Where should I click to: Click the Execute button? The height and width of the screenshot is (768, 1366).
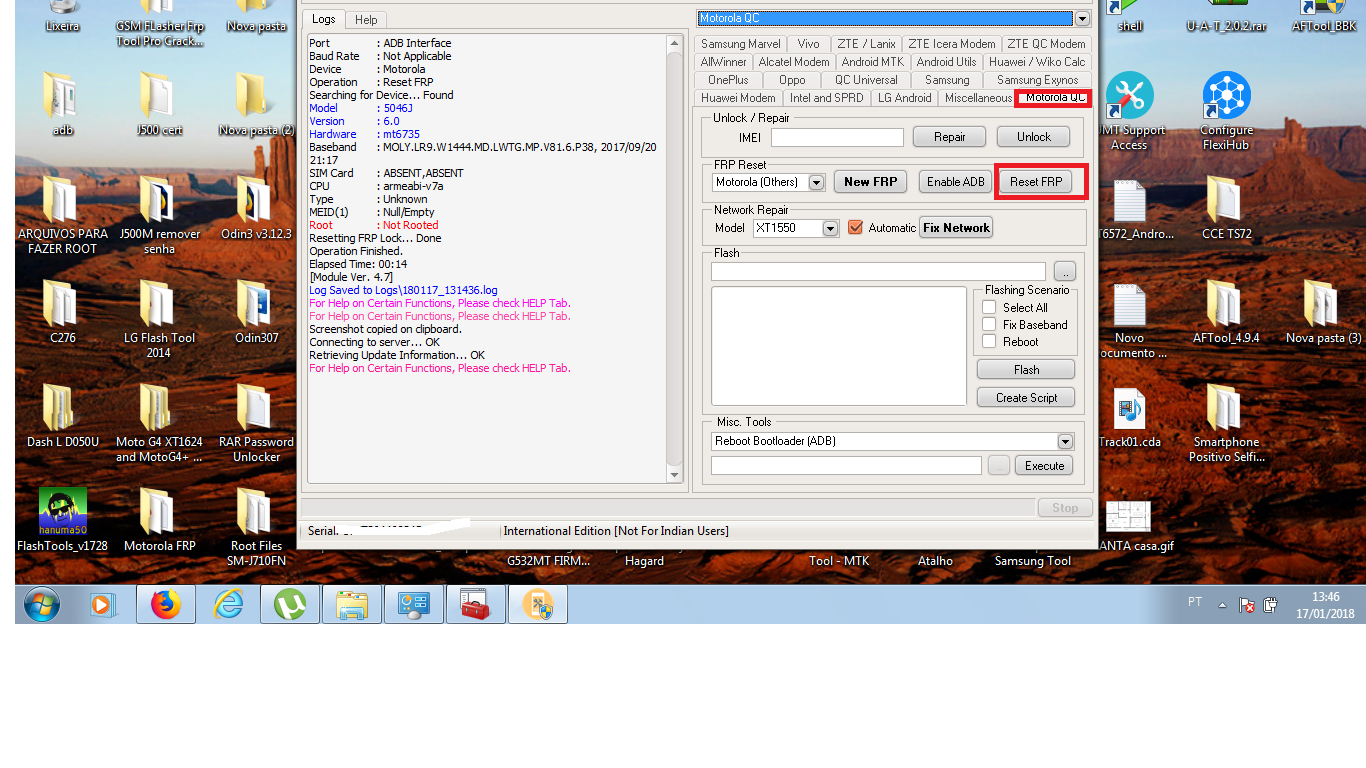1044,466
